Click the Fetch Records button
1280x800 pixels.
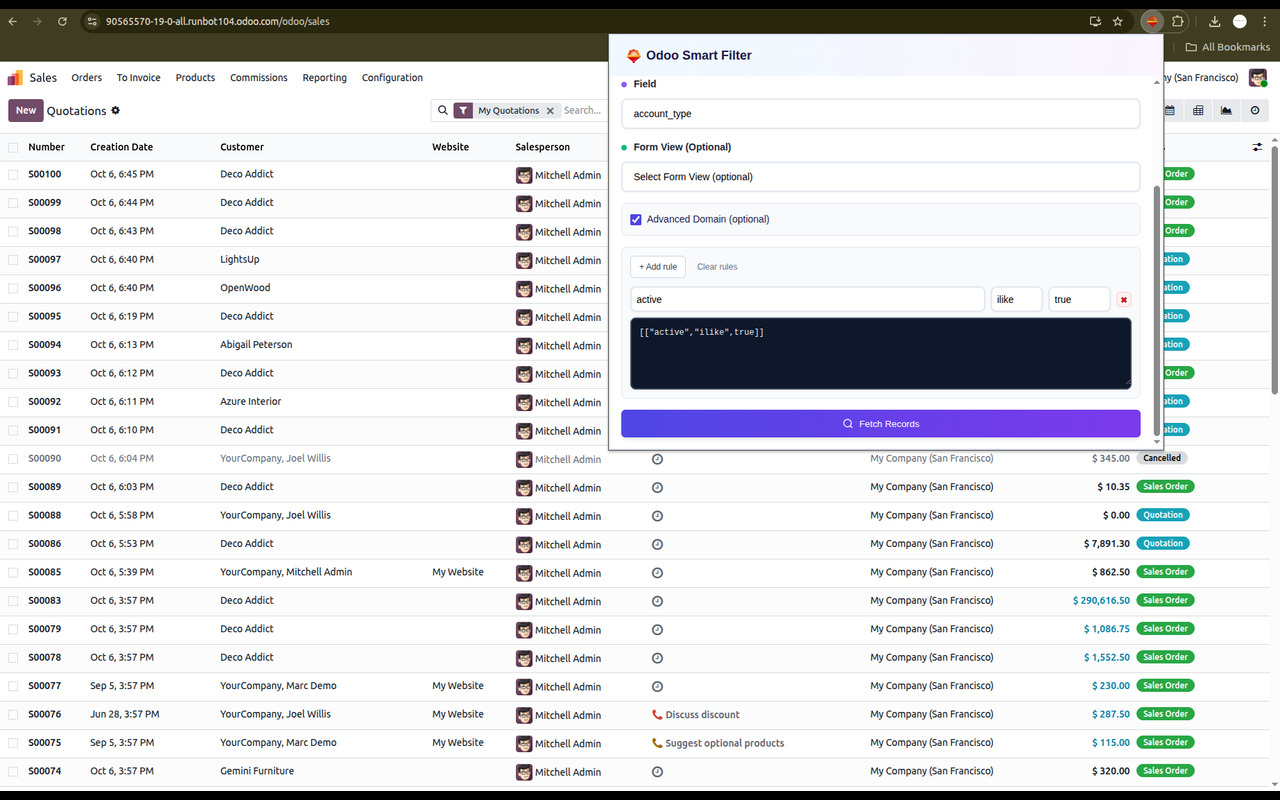pyautogui.click(x=880, y=424)
